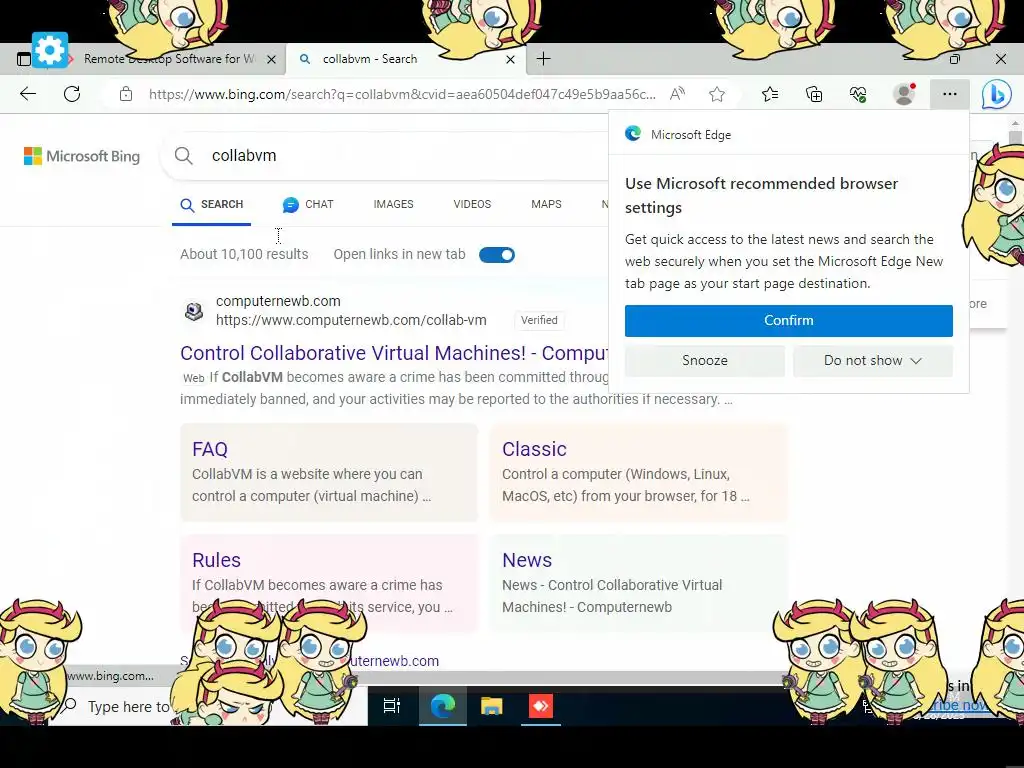Switch to Remote Desktop Software tab
The image size is (1024, 768).
point(168,59)
